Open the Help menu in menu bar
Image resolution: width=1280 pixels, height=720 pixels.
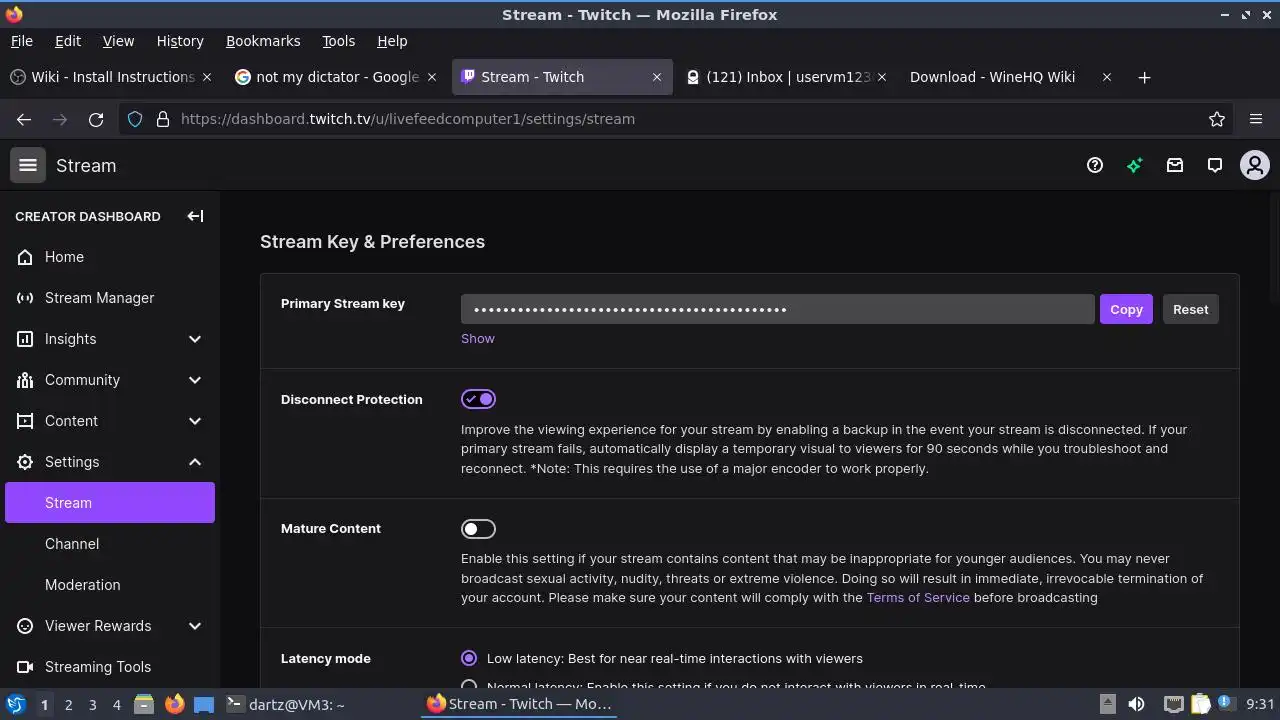392,41
